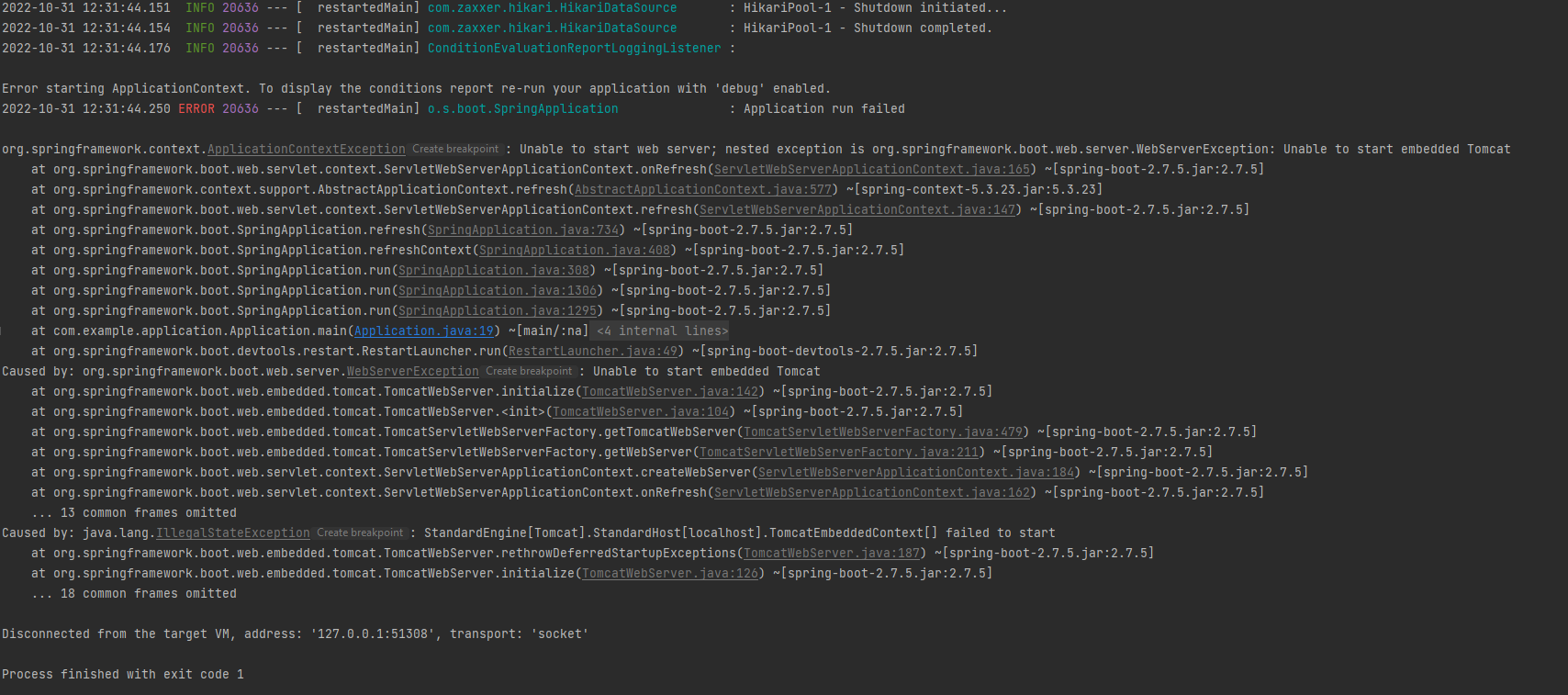Open TomcatWebServer.java:104 link
This screenshot has height=695, width=1568.
tap(640, 411)
